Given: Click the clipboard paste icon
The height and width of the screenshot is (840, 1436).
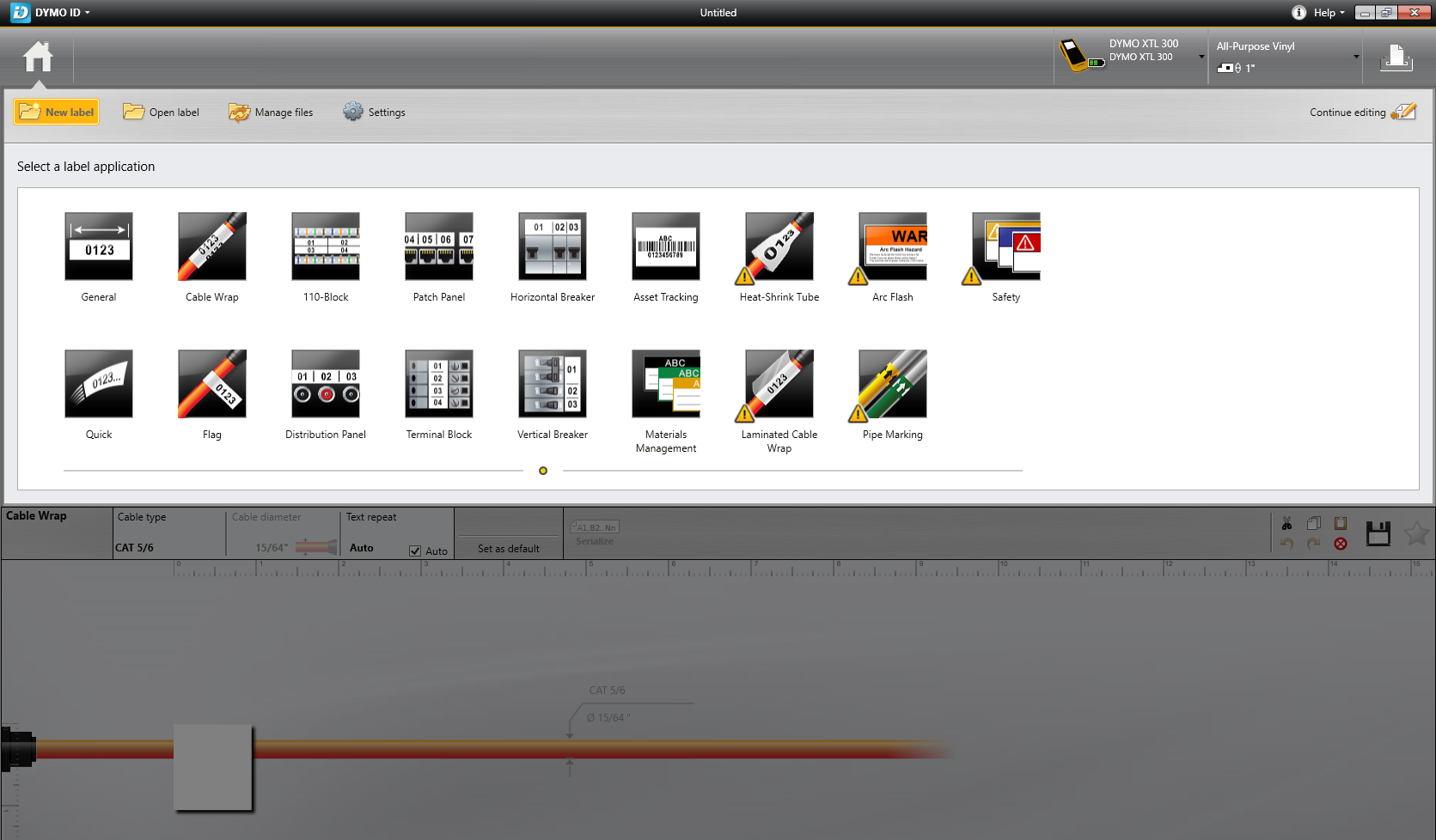Looking at the screenshot, I should click(1341, 523).
